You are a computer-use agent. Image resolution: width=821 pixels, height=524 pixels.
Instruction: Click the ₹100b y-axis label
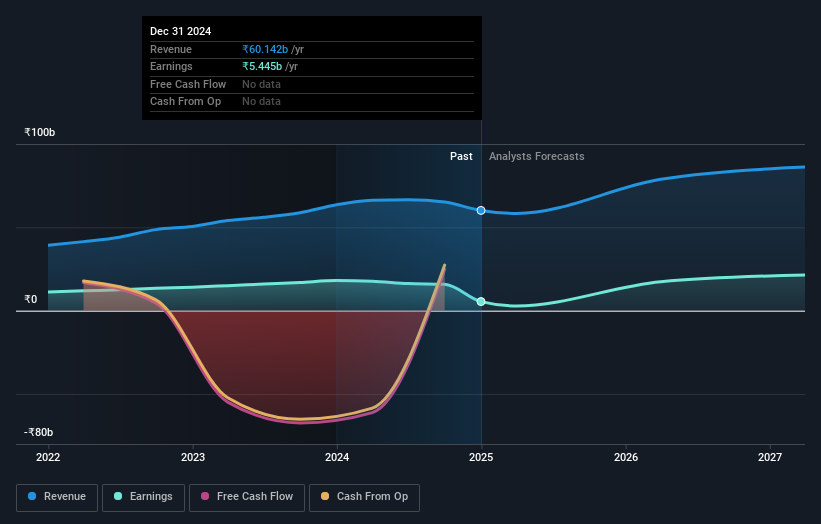click(39, 132)
